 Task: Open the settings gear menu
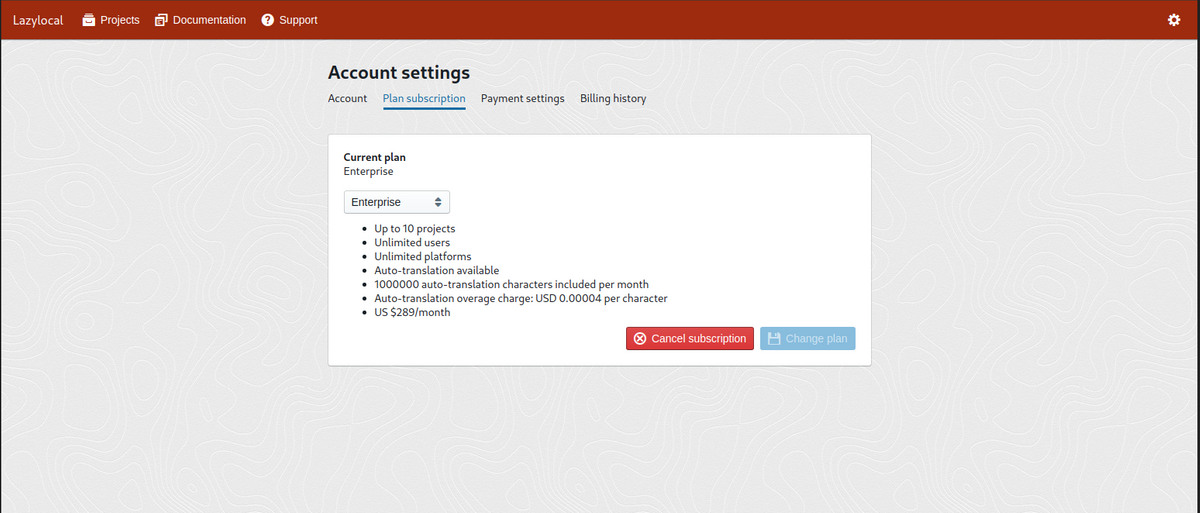(1174, 20)
